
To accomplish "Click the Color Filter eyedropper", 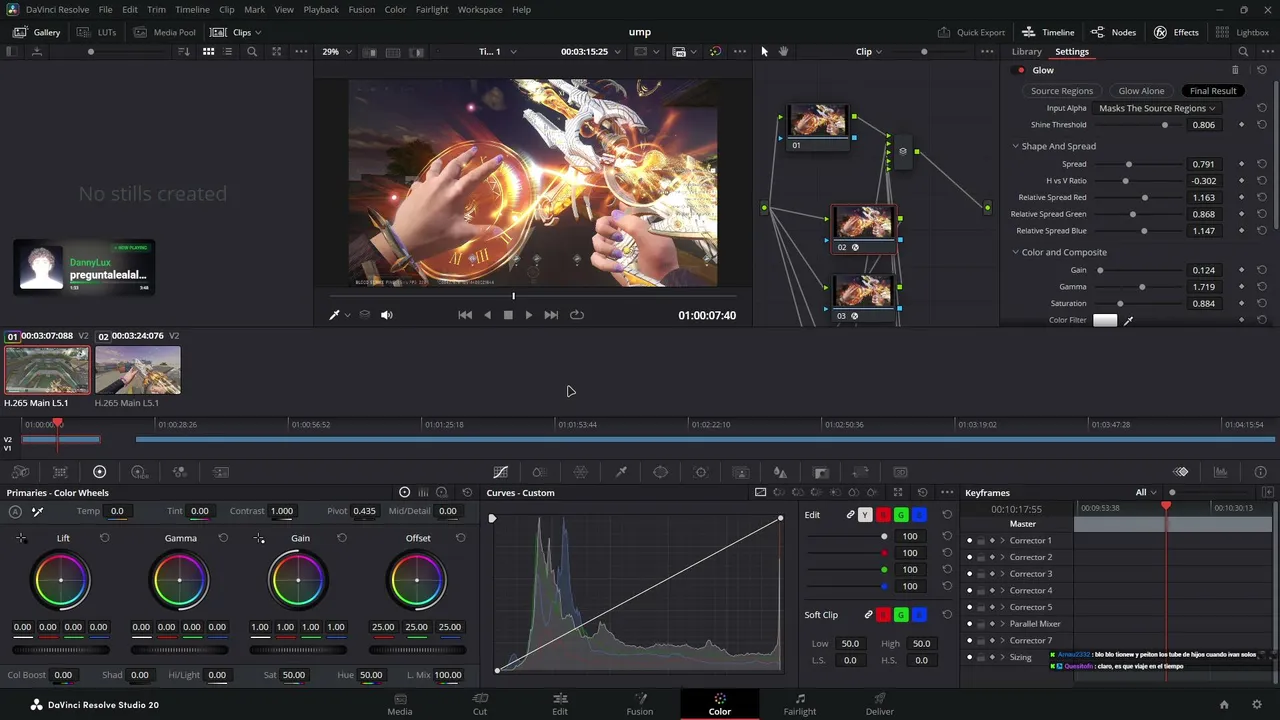I will point(1129,320).
